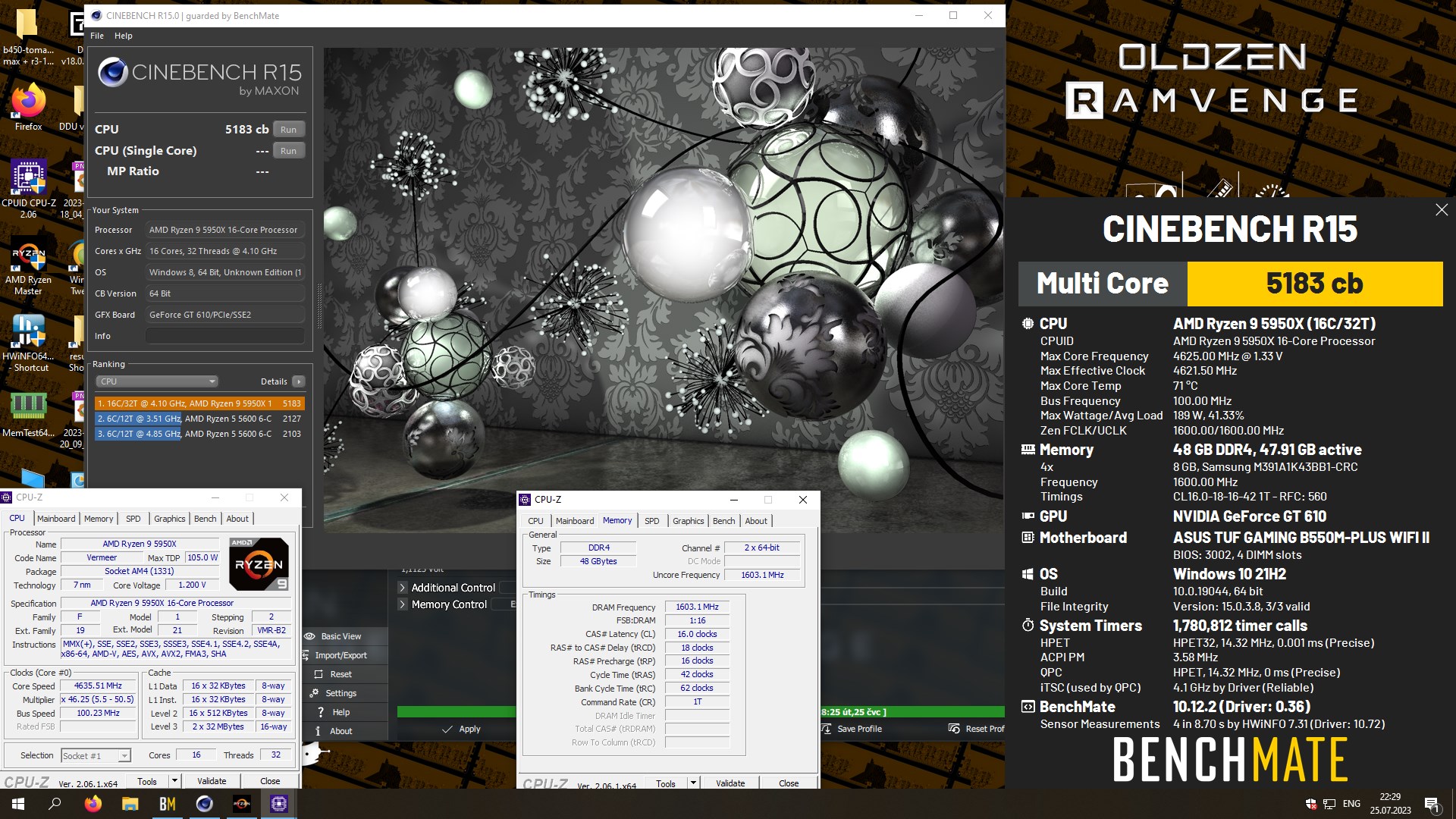
Task: Open Settings in the Ryzen Master sidebar
Action: [x=340, y=693]
